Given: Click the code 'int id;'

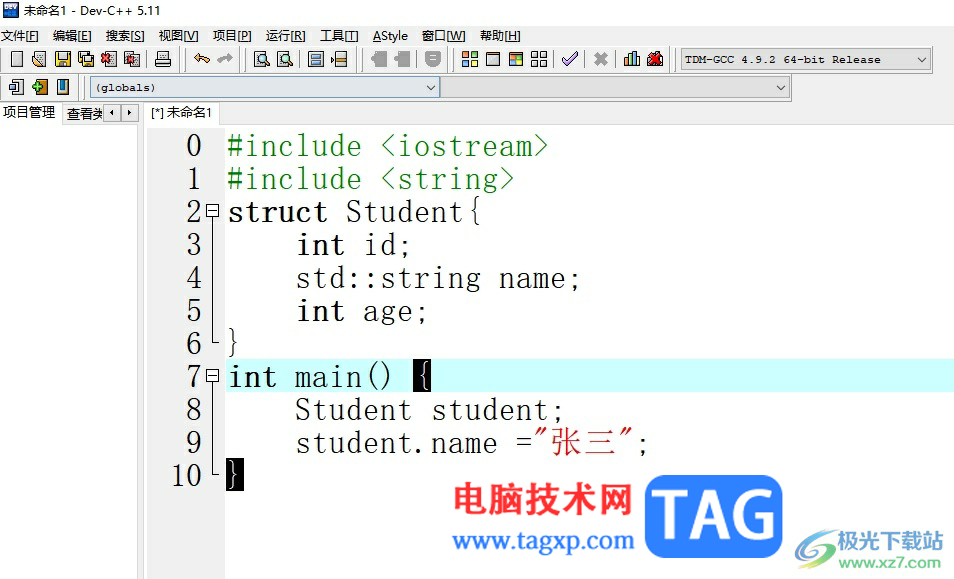Looking at the screenshot, I should [353, 245].
